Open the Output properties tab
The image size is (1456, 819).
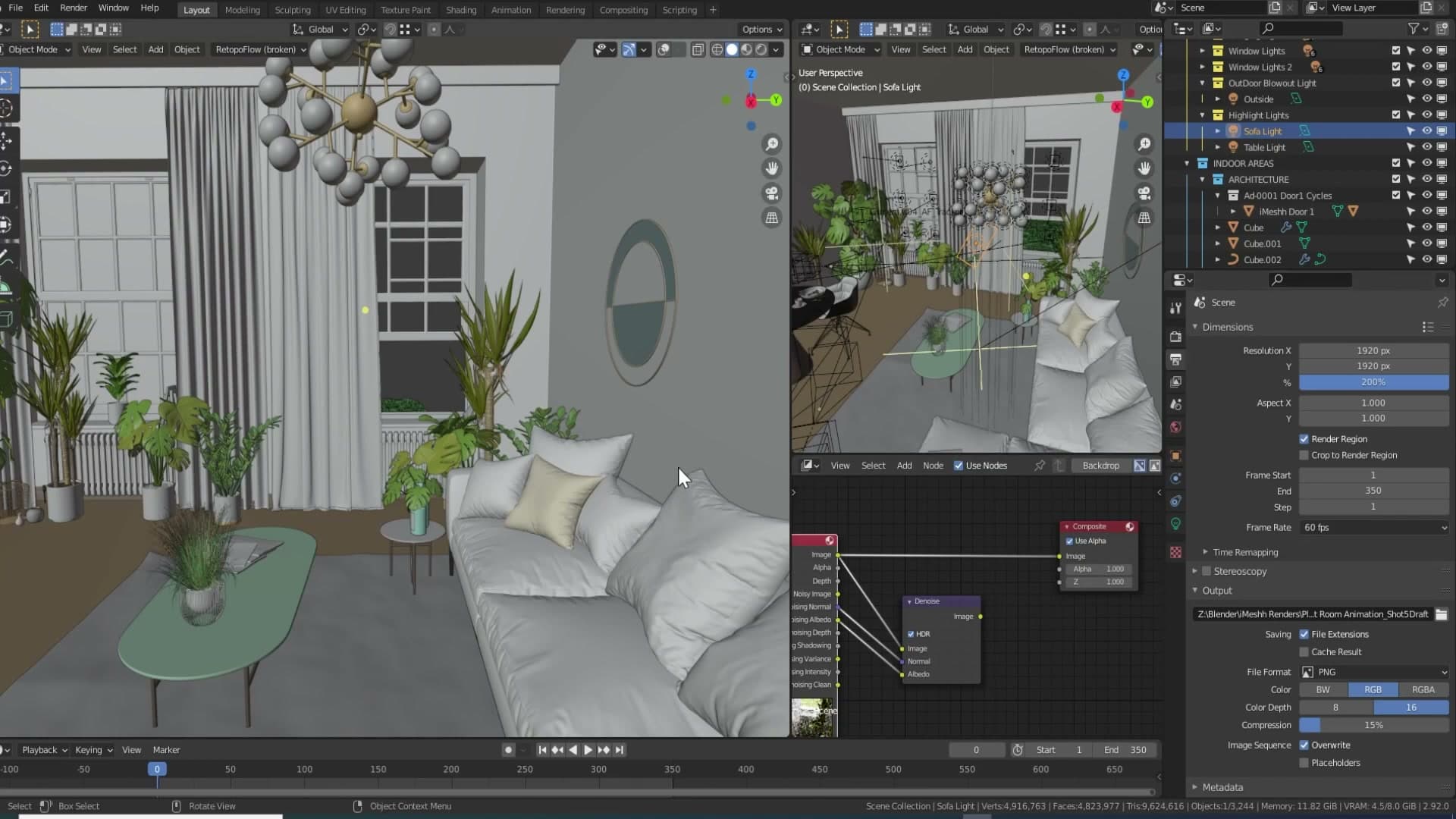click(x=1175, y=359)
